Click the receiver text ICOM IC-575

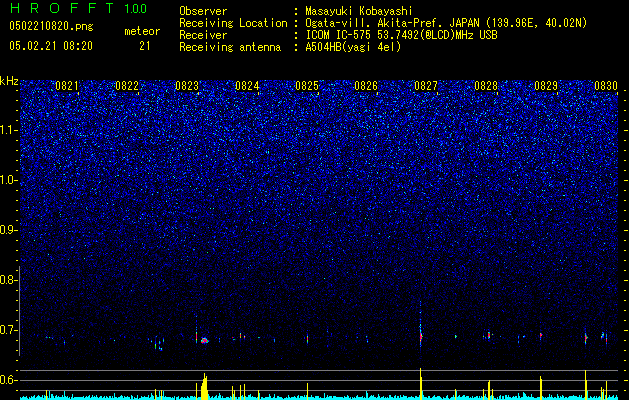(x=339, y=35)
